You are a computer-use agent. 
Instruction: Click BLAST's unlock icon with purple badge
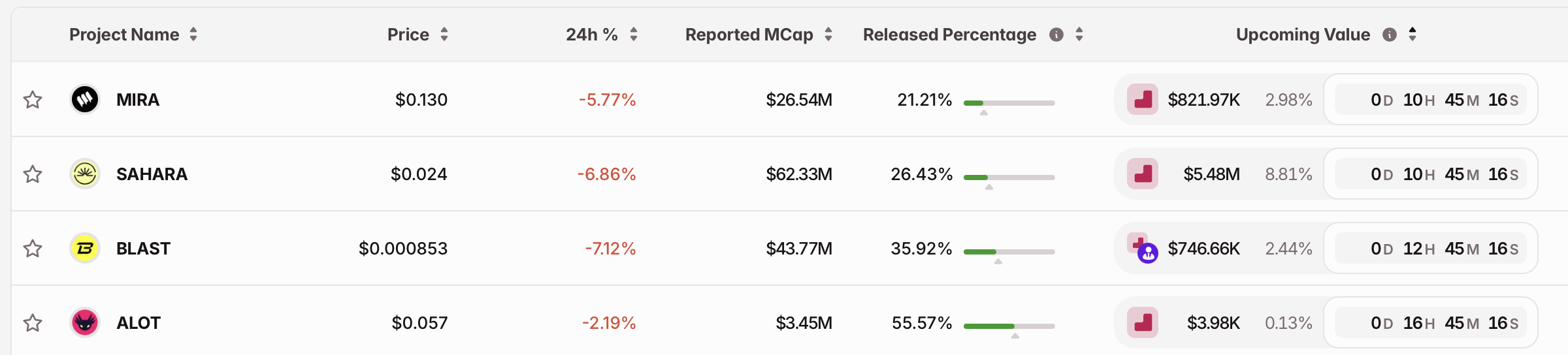(x=1143, y=249)
